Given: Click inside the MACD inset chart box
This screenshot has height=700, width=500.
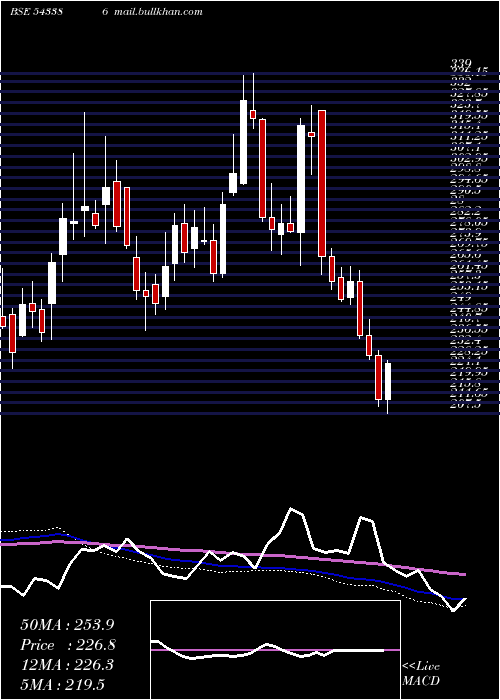Looking at the screenshot, I should click(275, 650).
